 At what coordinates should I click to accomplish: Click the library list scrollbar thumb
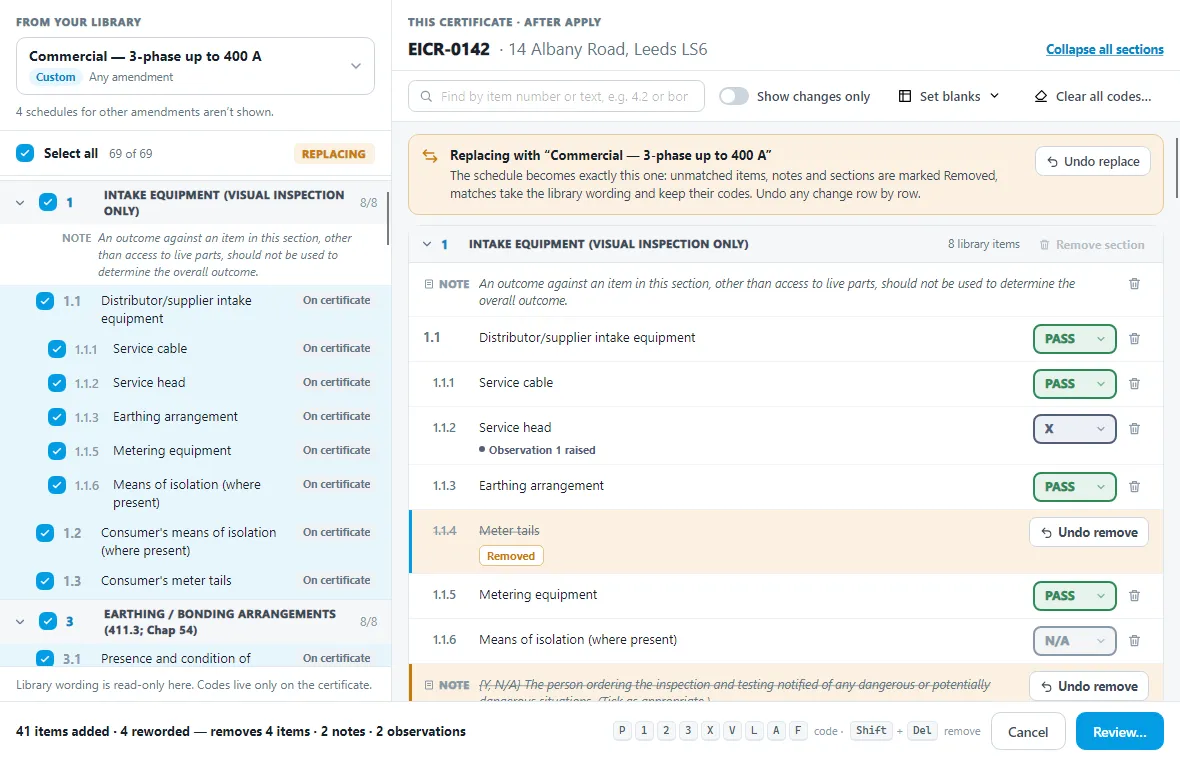pyautogui.click(x=388, y=218)
